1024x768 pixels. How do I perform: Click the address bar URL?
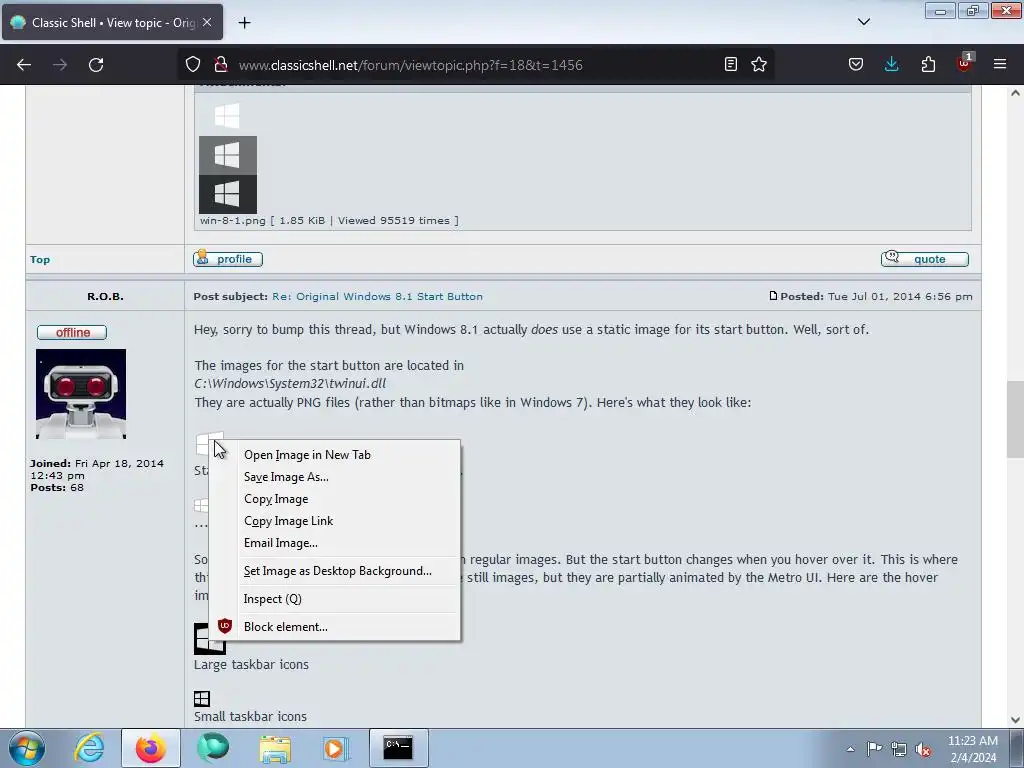click(x=410, y=65)
